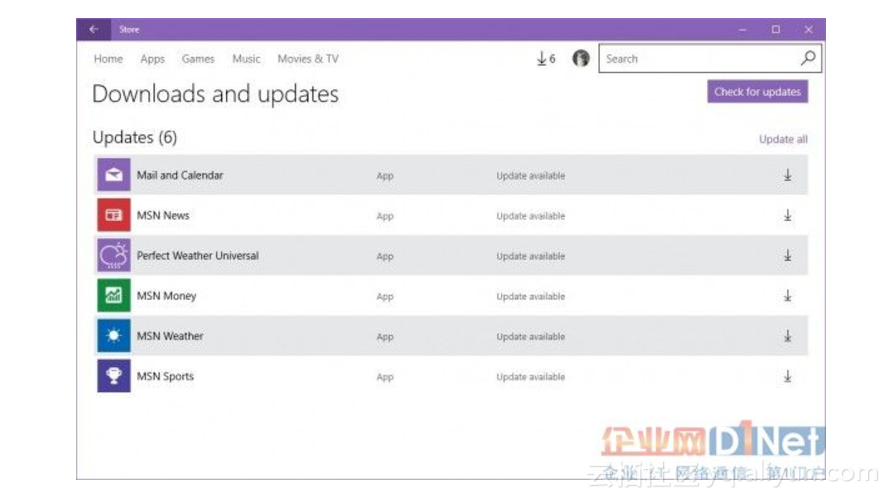Click the Perfect Weather Universal app icon
The width and height of the screenshot is (890, 499).
pos(114,255)
